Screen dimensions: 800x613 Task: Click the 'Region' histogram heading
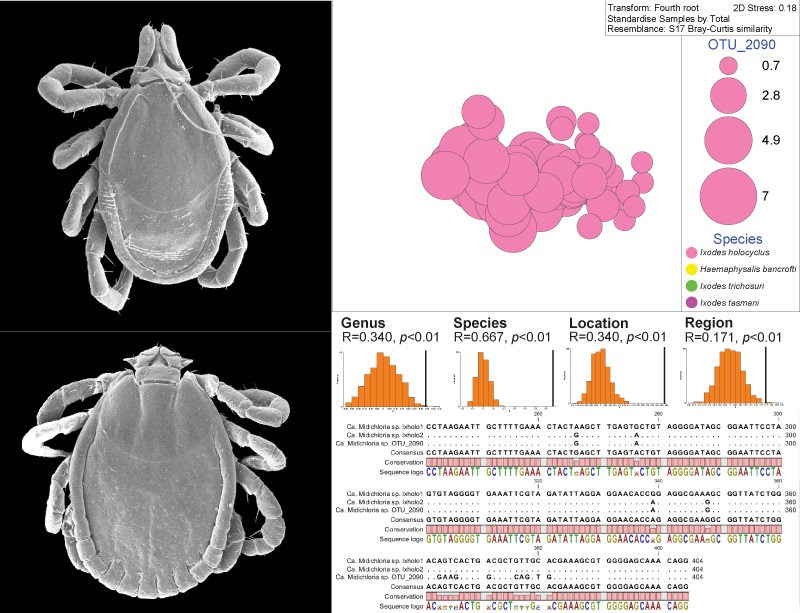click(x=709, y=323)
